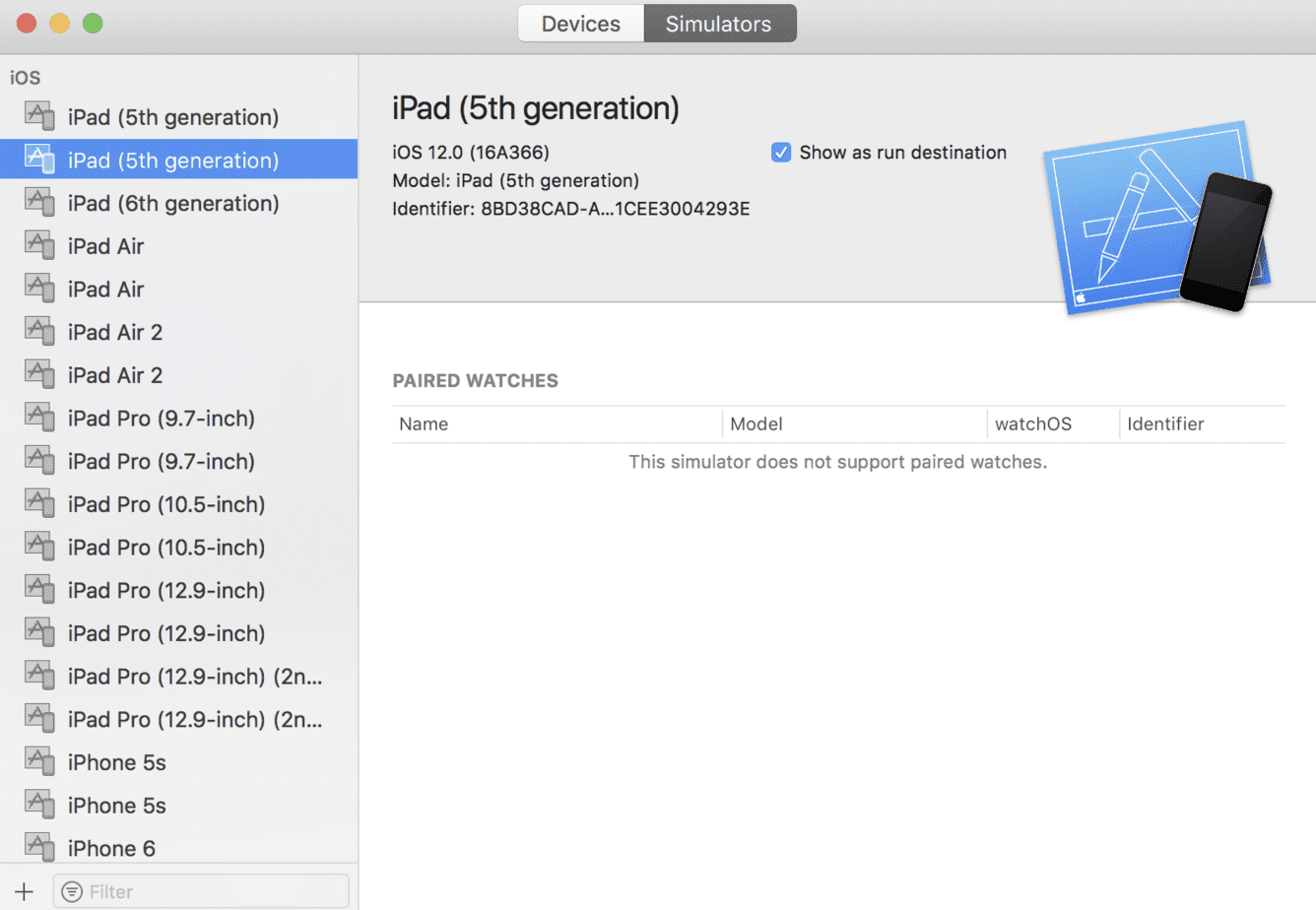Click the iPhone 6 simulator icon
The width and height of the screenshot is (1316, 910).
pyautogui.click(x=39, y=847)
